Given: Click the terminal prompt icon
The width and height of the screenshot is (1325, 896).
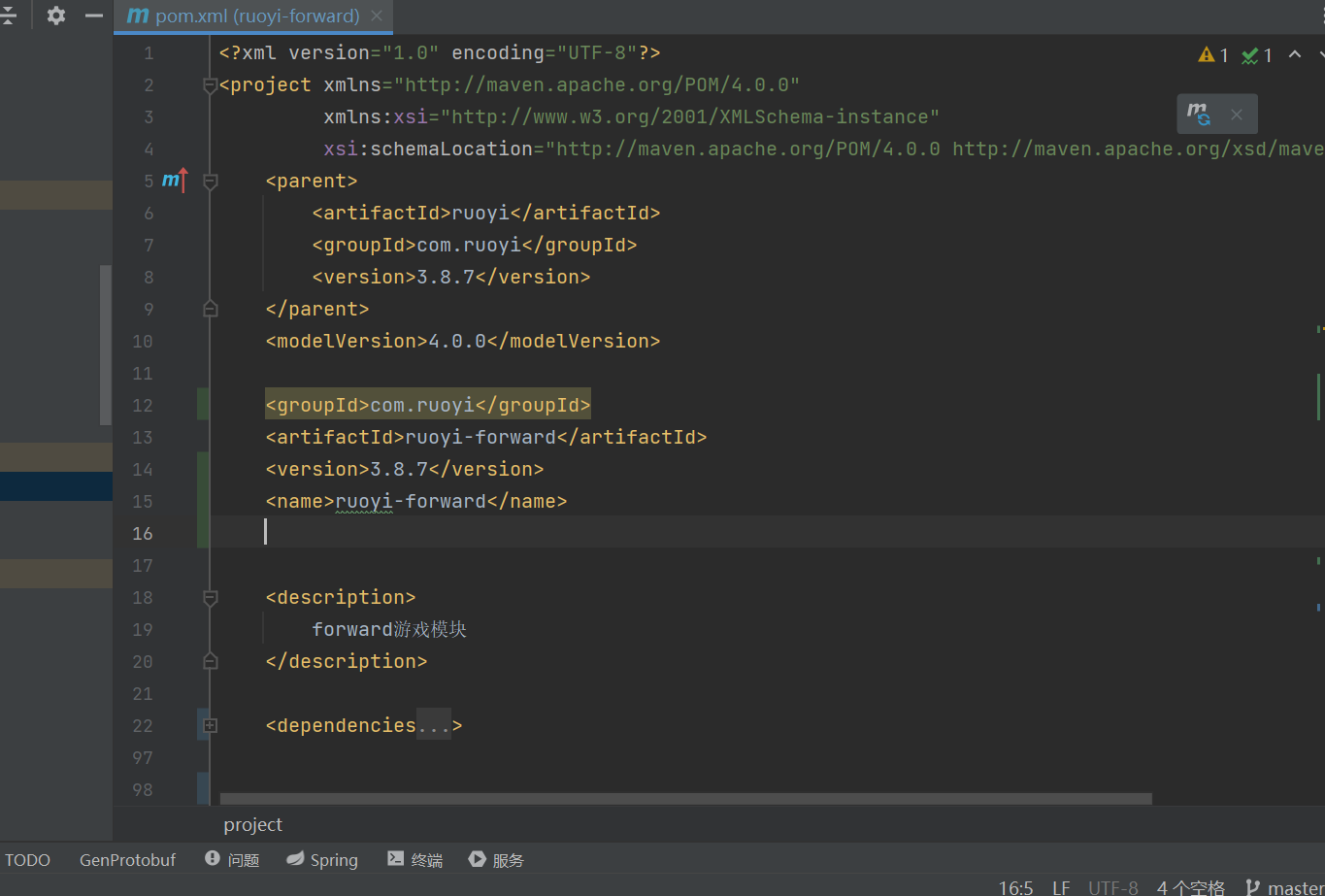Looking at the screenshot, I should [395, 859].
